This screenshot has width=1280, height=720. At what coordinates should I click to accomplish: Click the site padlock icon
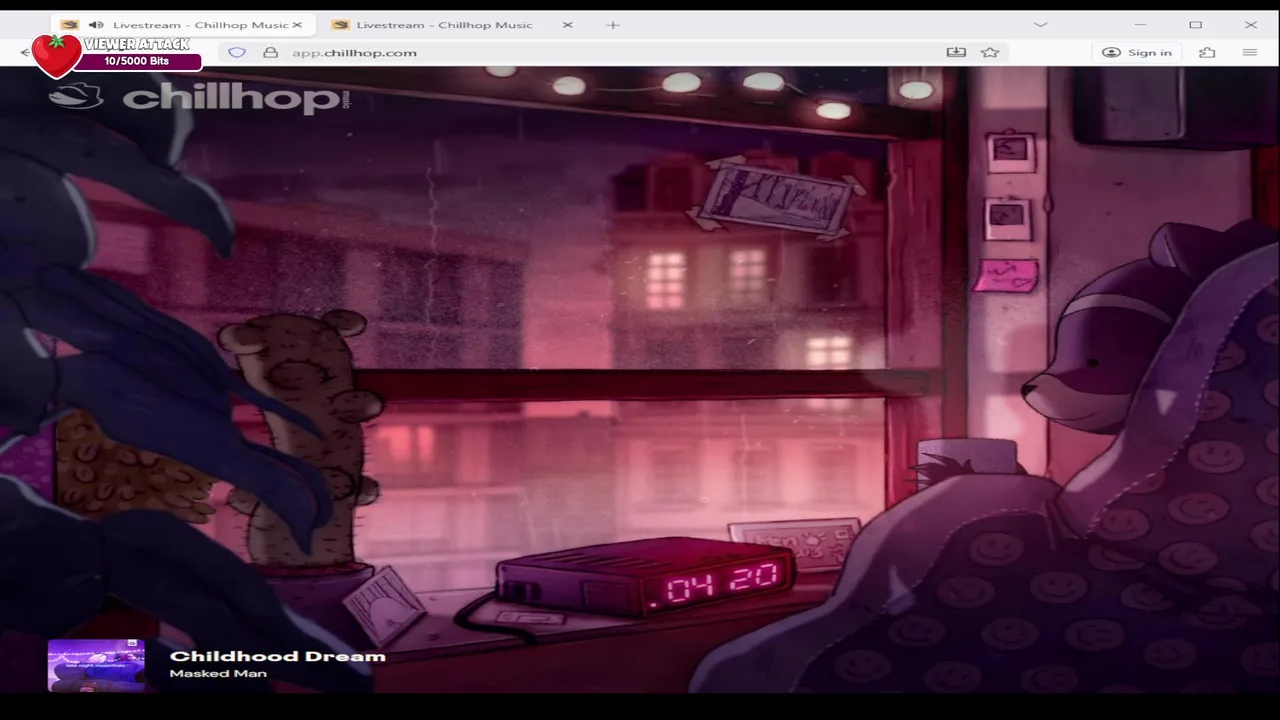[x=270, y=52]
